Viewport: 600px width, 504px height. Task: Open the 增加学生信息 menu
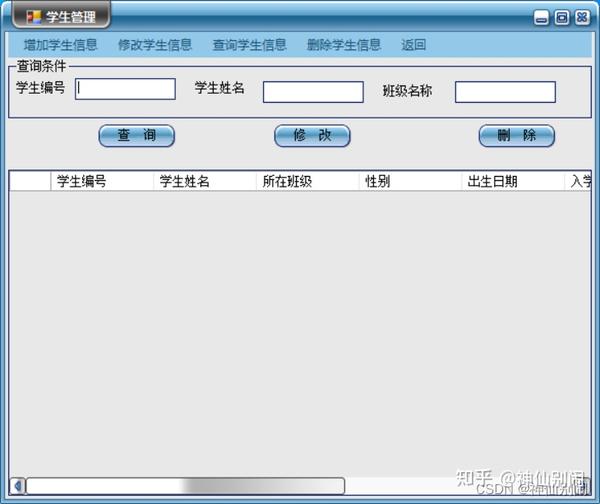[60, 45]
